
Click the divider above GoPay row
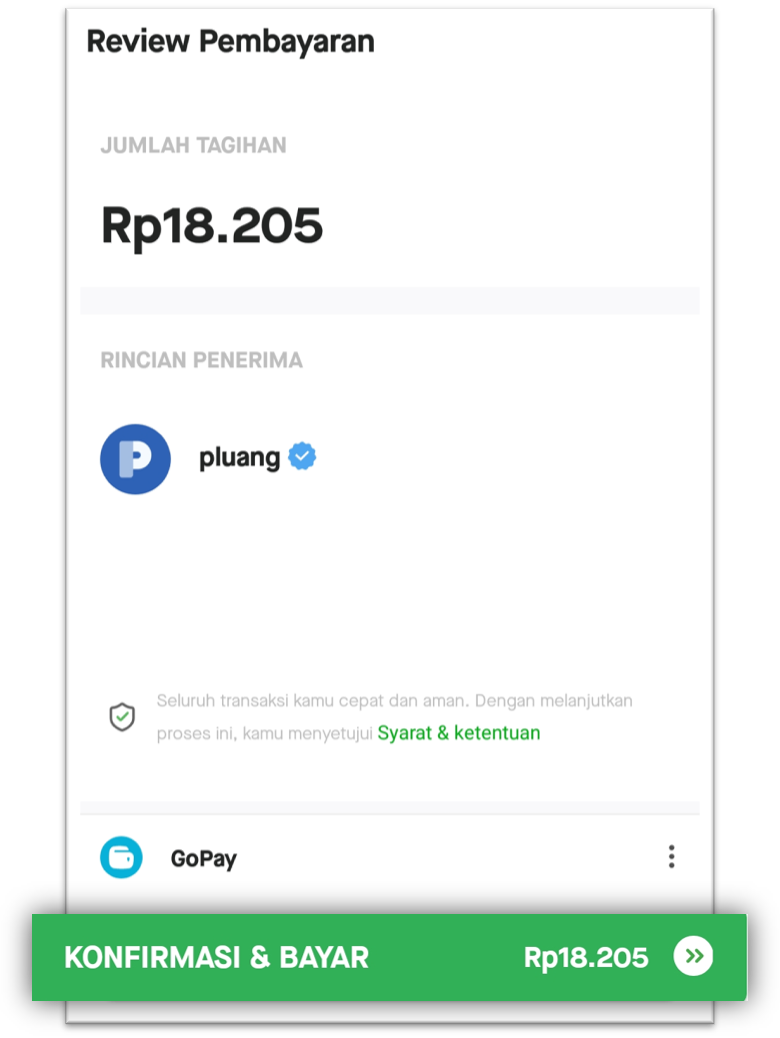(389, 808)
